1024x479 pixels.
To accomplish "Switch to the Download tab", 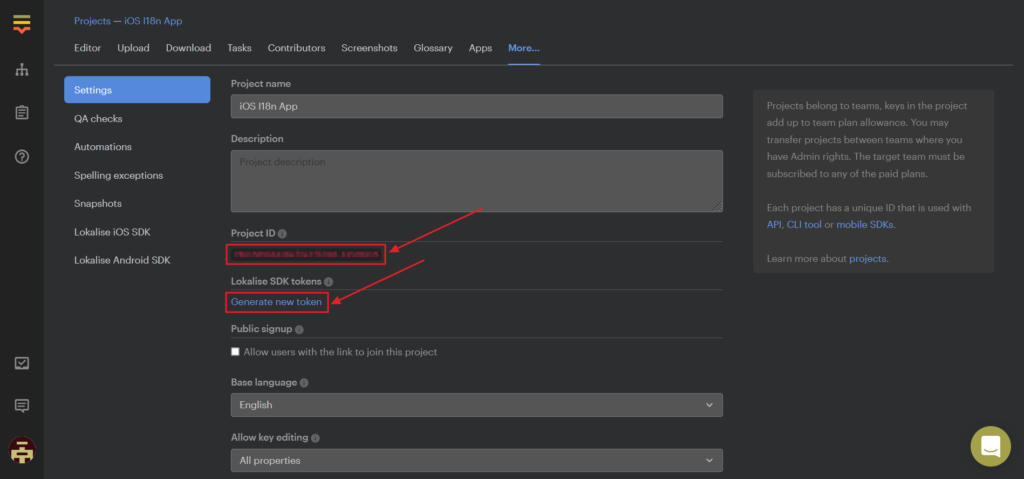I will pyautogui.click(x=188, y=48).
